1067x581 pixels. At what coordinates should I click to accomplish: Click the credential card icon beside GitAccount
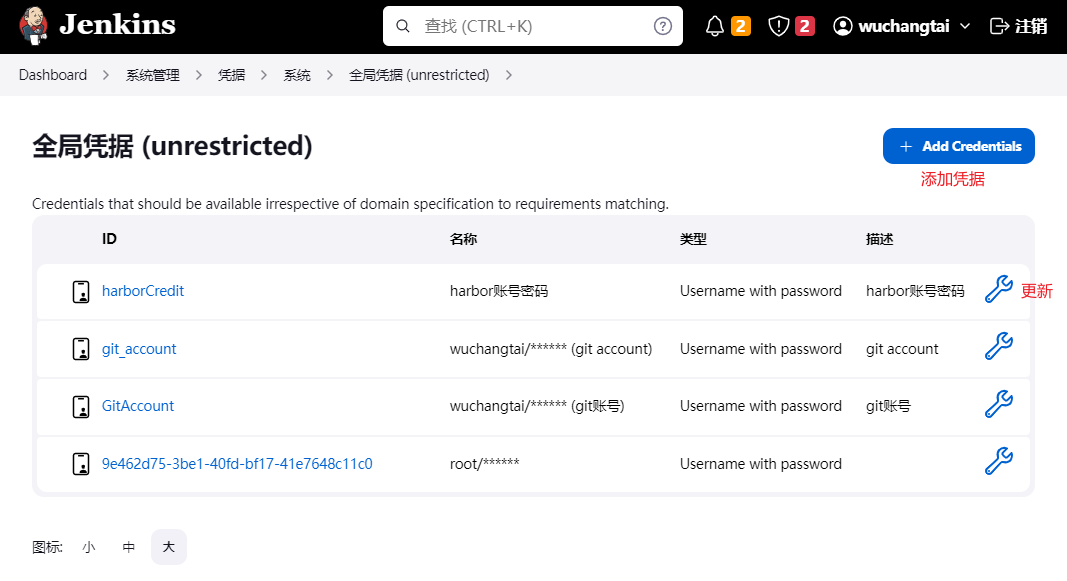point(80,406)
